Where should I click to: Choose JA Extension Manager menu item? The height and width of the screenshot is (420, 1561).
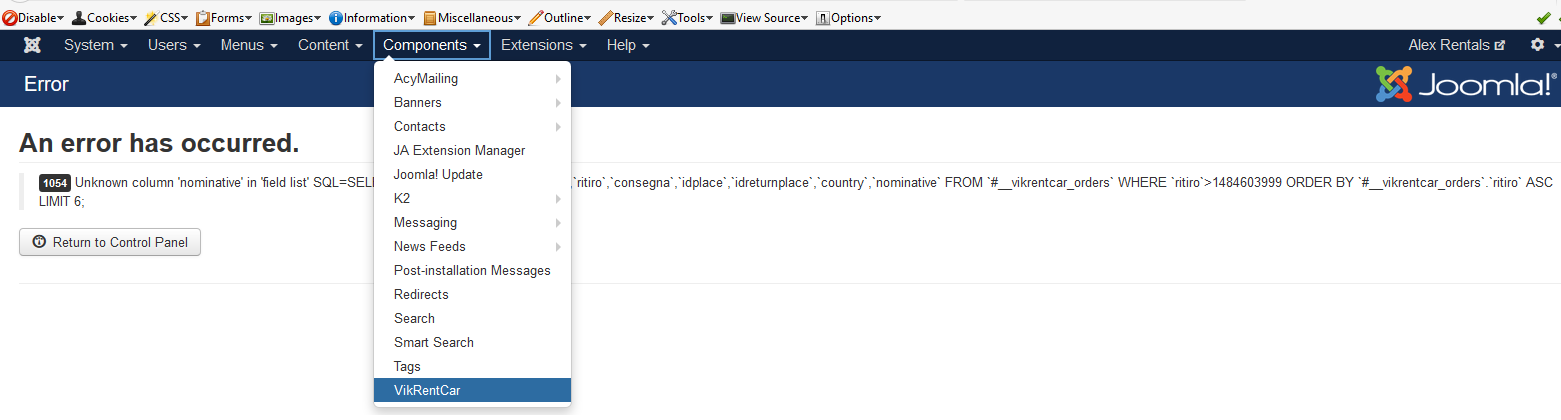[459, 151]
